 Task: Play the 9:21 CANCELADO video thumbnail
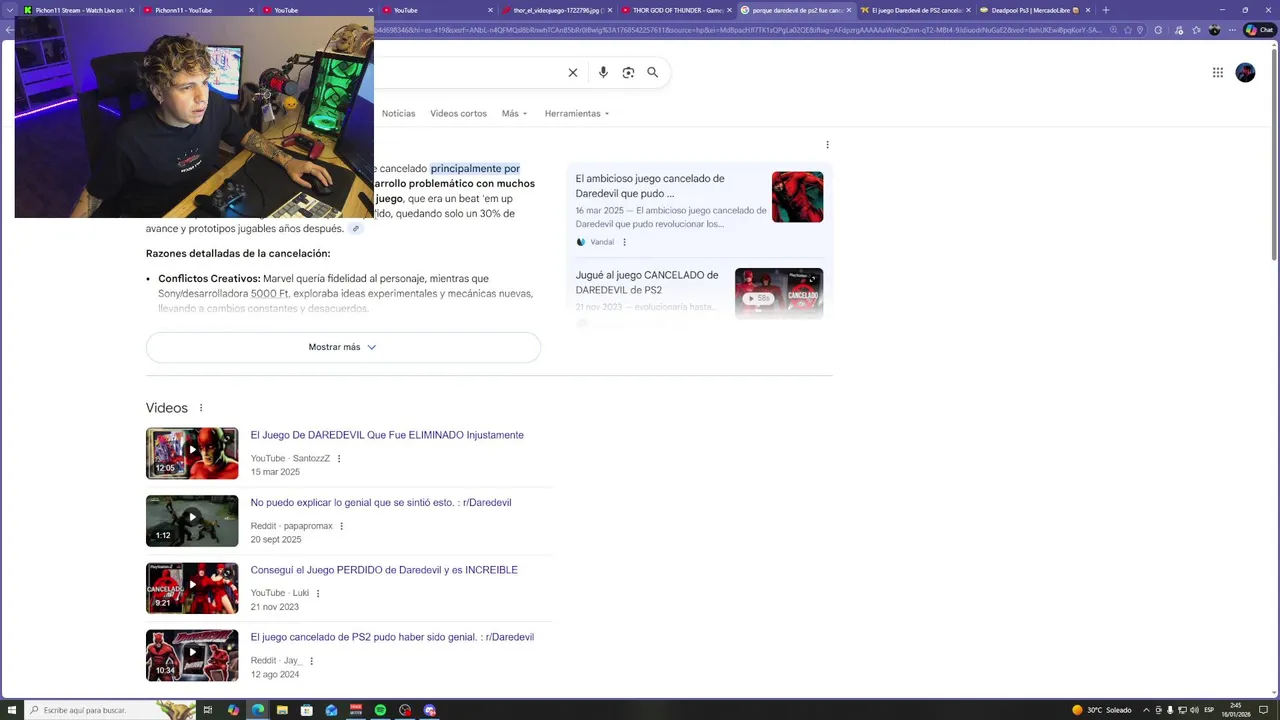click(x=192, y=588)
